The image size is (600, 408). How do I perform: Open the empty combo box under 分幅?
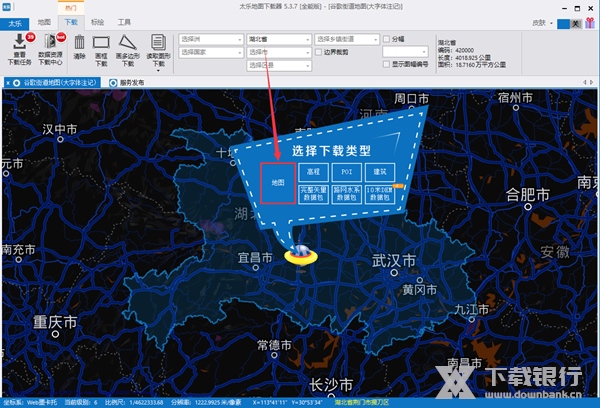[405, 51]
